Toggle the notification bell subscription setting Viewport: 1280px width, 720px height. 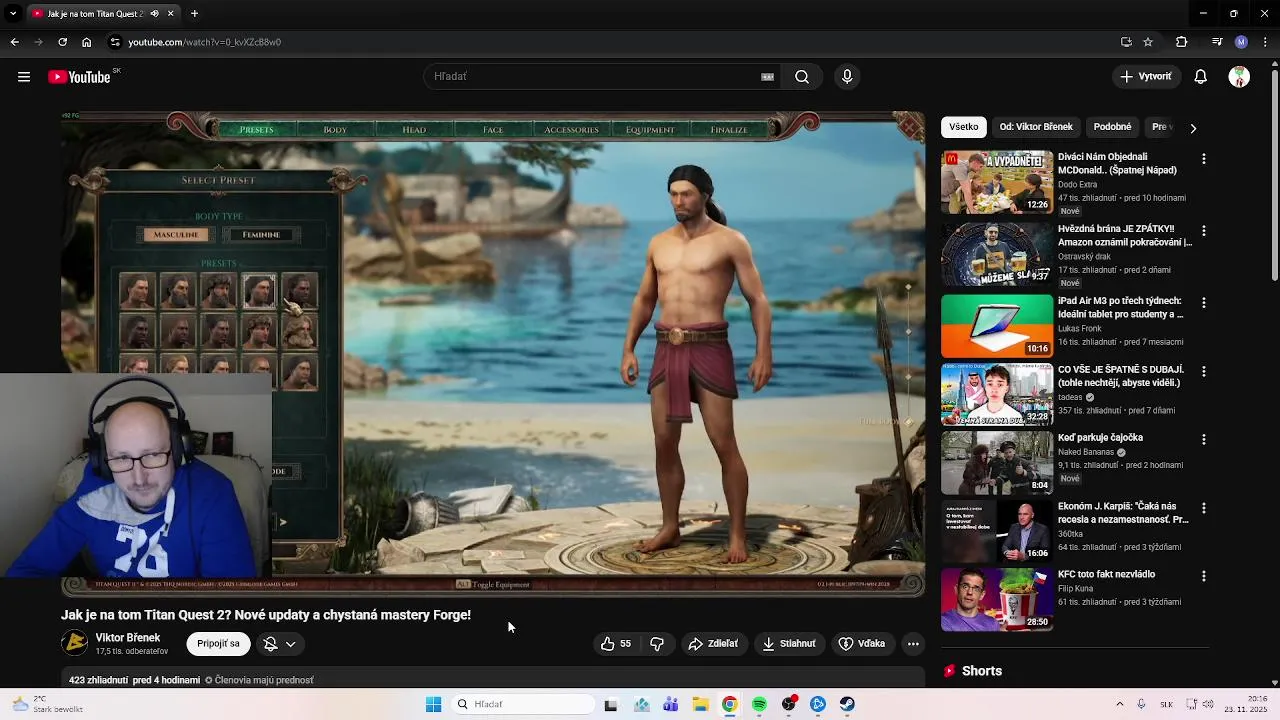(x=270, y=644)
